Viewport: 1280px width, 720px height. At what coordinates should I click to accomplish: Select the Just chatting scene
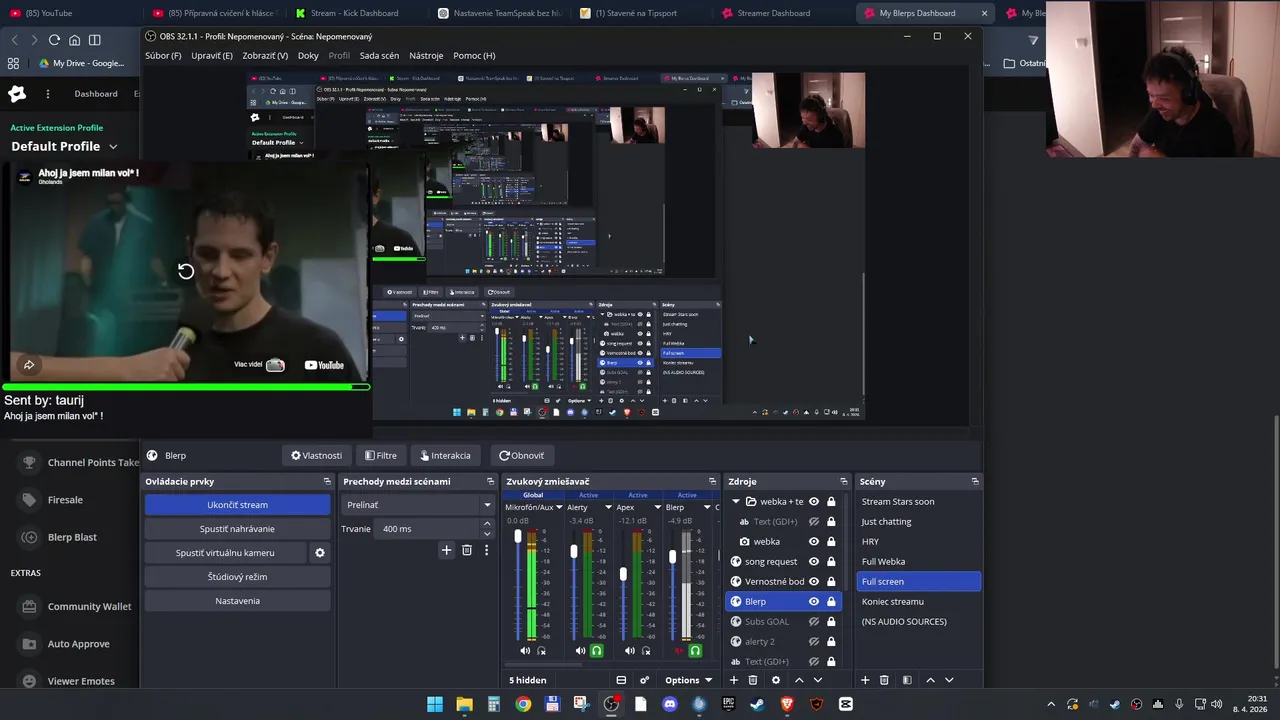coord(918,521)
